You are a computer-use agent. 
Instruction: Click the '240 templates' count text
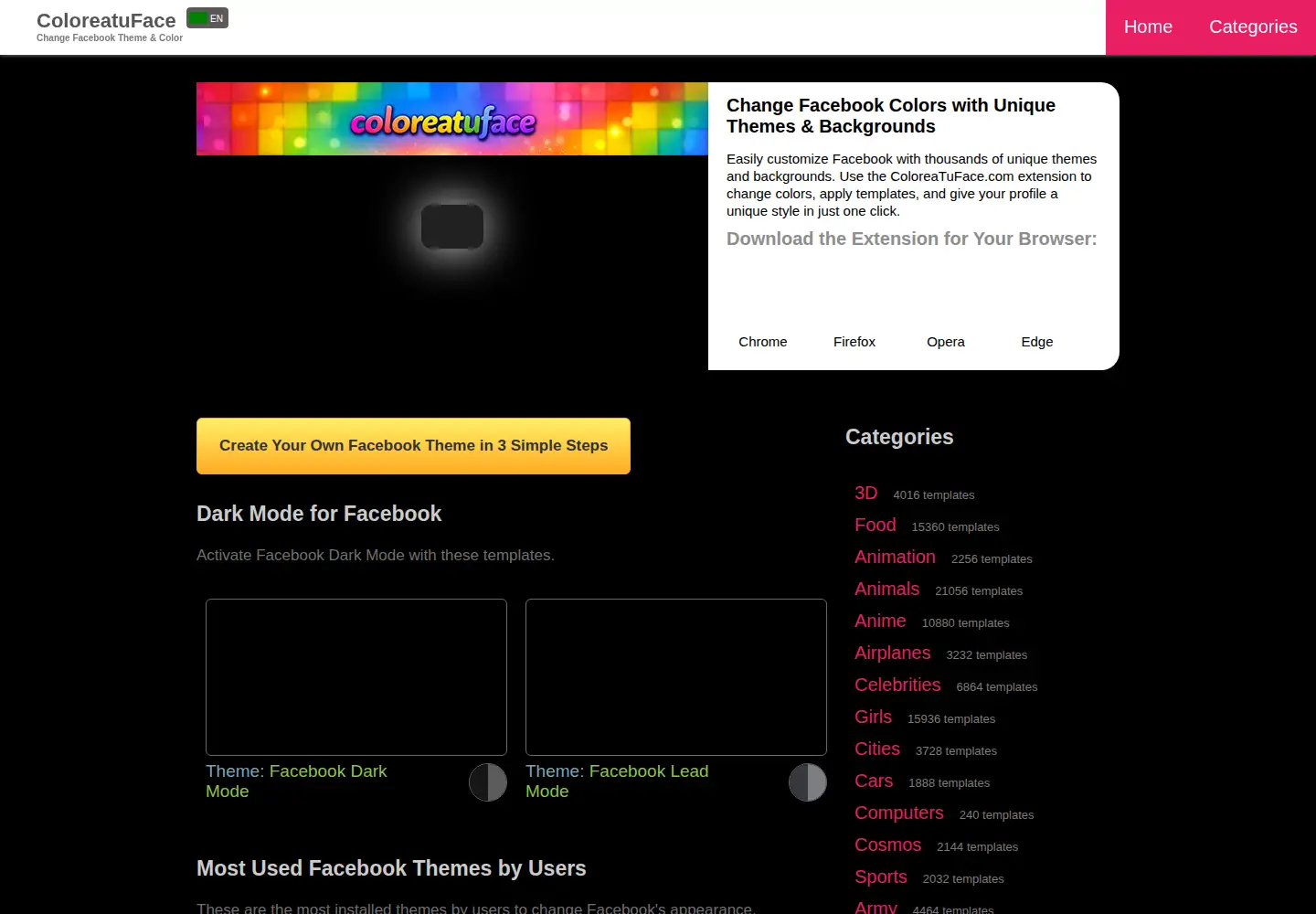click(997, 814)
